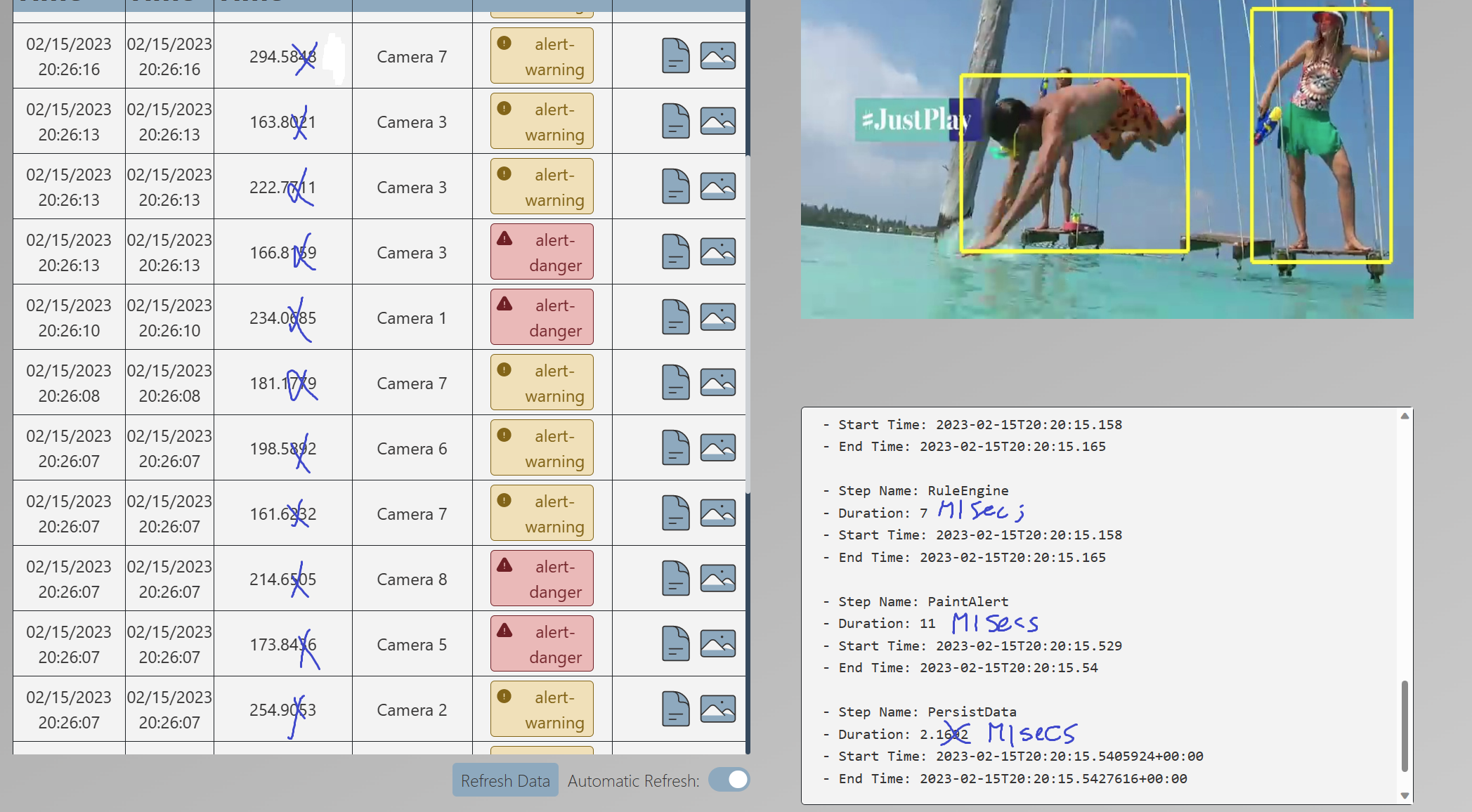Open document icon for Camera 7 294.5848 row
Image resolution: width=1472 pixels, height=812 pixels.
pos(675,56)
